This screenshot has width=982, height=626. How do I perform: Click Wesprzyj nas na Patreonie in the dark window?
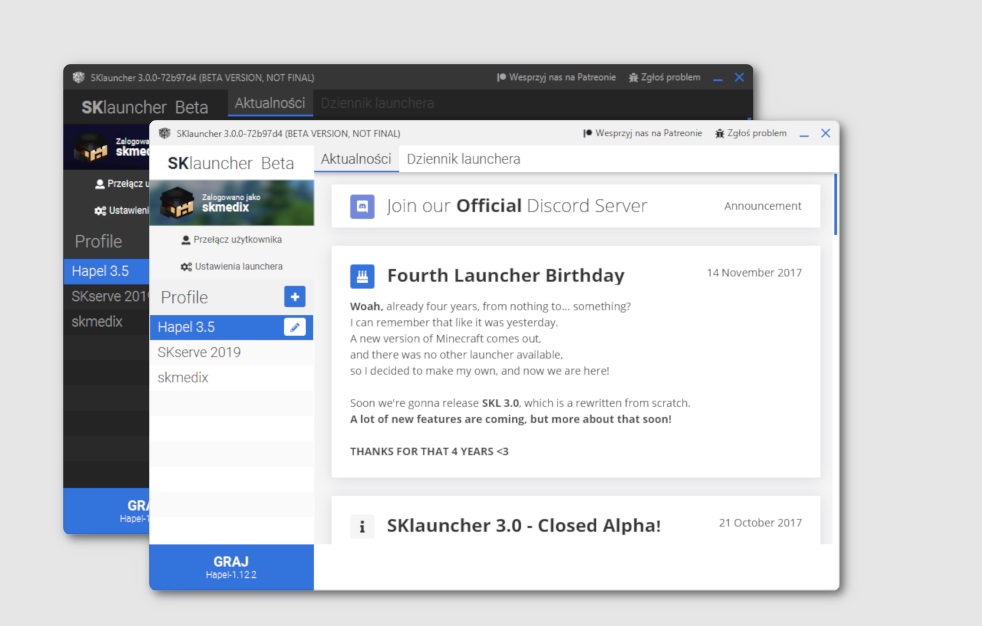coord(556,78)
